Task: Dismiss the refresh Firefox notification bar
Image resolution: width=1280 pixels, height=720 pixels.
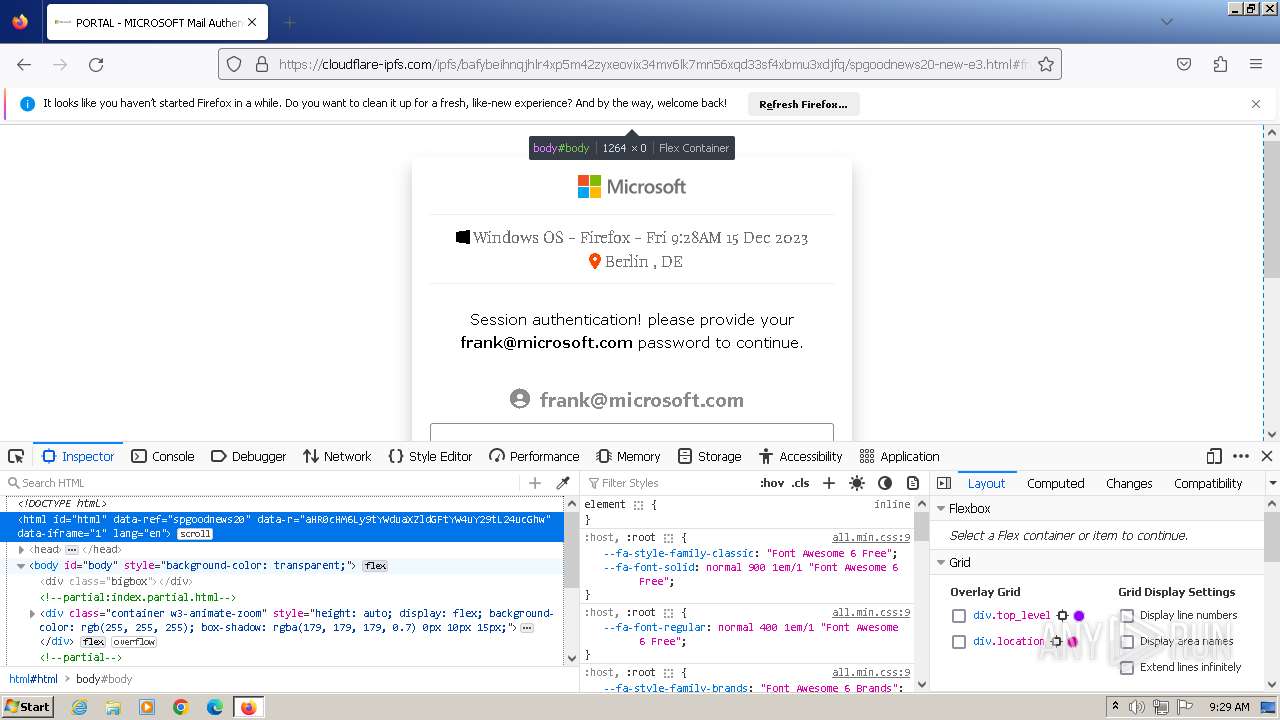Action: tap(1256, 104)
